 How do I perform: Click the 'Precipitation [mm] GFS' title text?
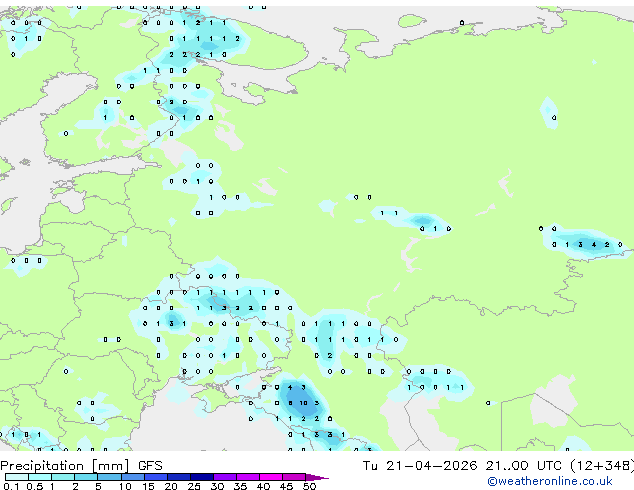coord(81,466)
